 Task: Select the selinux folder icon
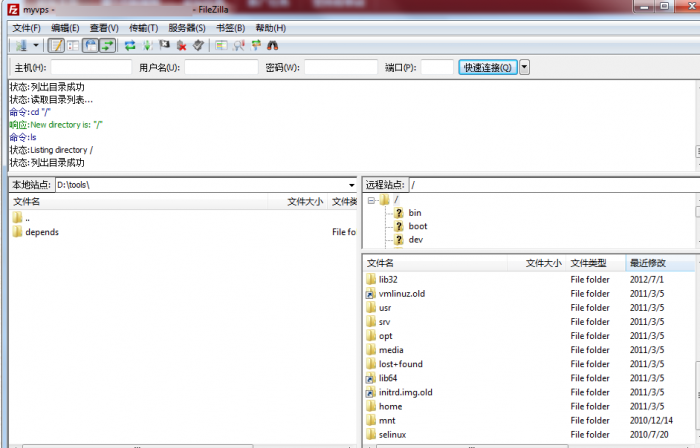click(371, 434)
